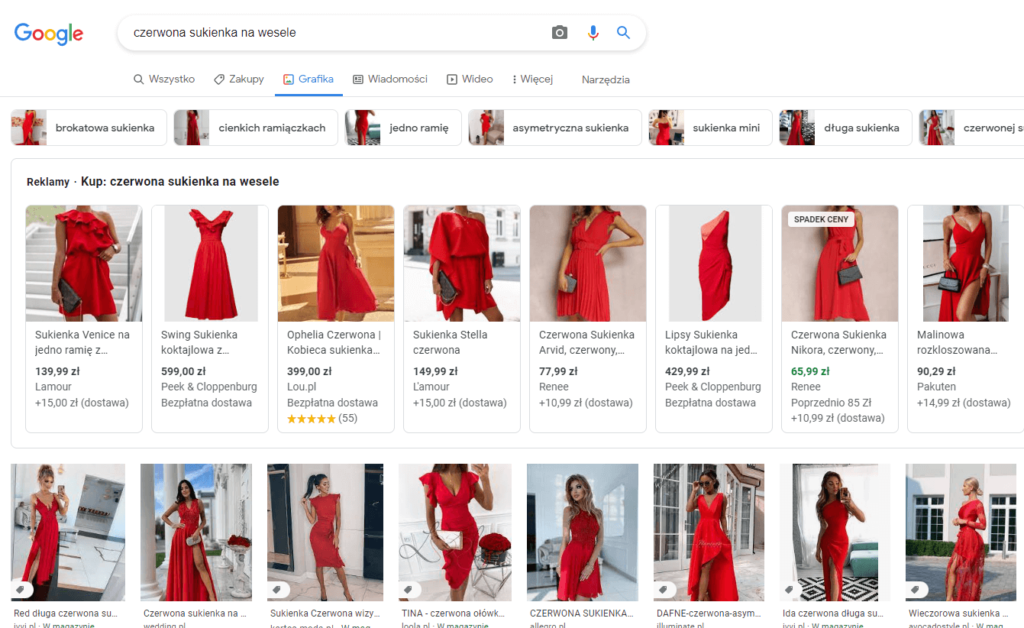Filter by brokatowa sukienka chip
Screen dimensions: 1024x628
[x=89, y=127]
